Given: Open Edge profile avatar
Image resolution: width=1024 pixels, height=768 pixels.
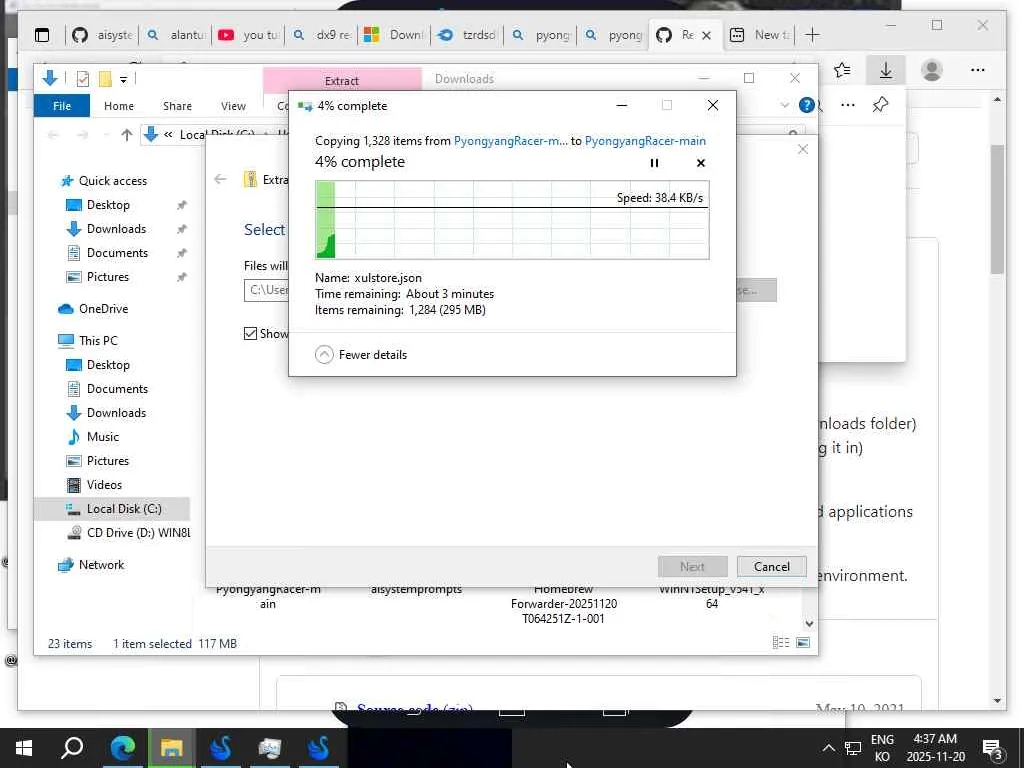Looking at the screenshot, I should [x=932, y=70].
